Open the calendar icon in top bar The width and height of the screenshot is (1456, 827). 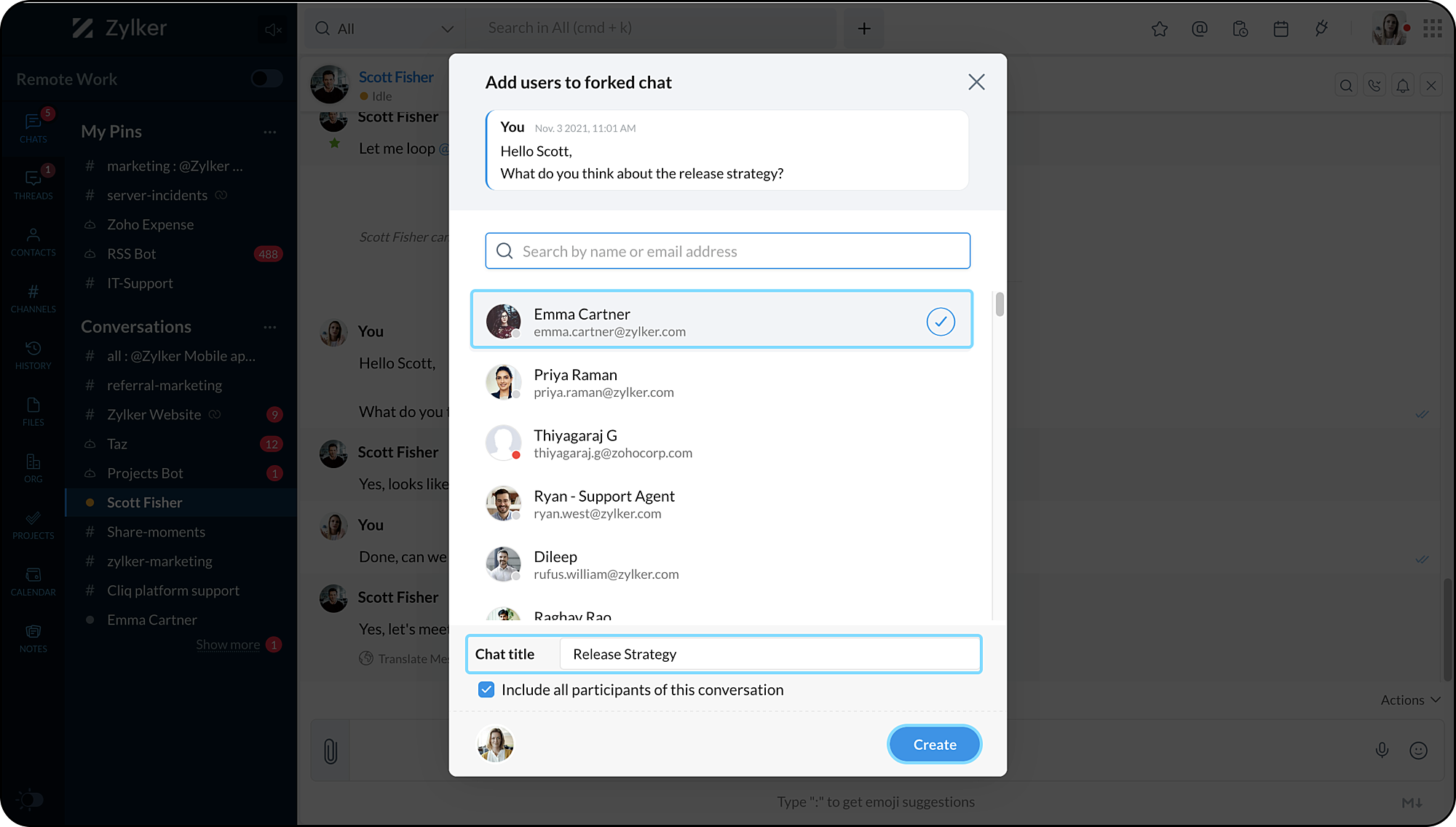(x=1281, y=29)
